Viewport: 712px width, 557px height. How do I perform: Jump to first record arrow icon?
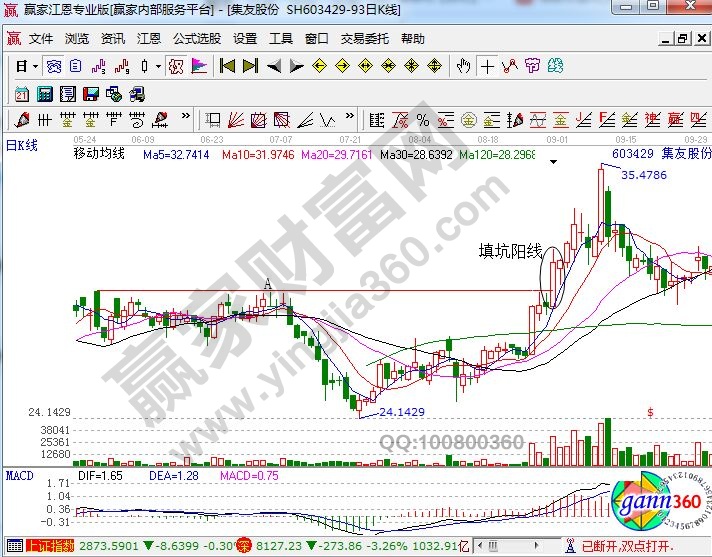227,66
